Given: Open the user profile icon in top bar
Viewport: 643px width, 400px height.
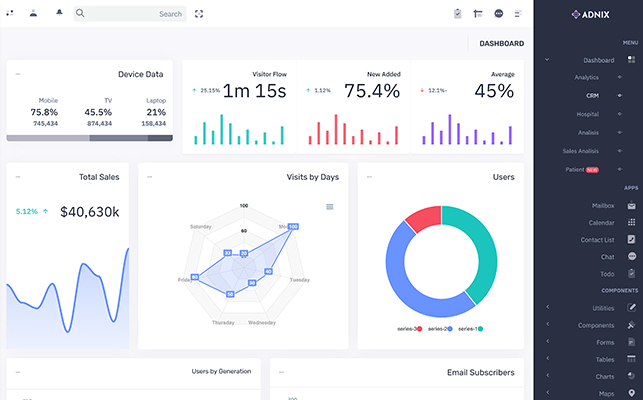Looking at the screenshot, I should pyautogui.click(x=33, y=14).
